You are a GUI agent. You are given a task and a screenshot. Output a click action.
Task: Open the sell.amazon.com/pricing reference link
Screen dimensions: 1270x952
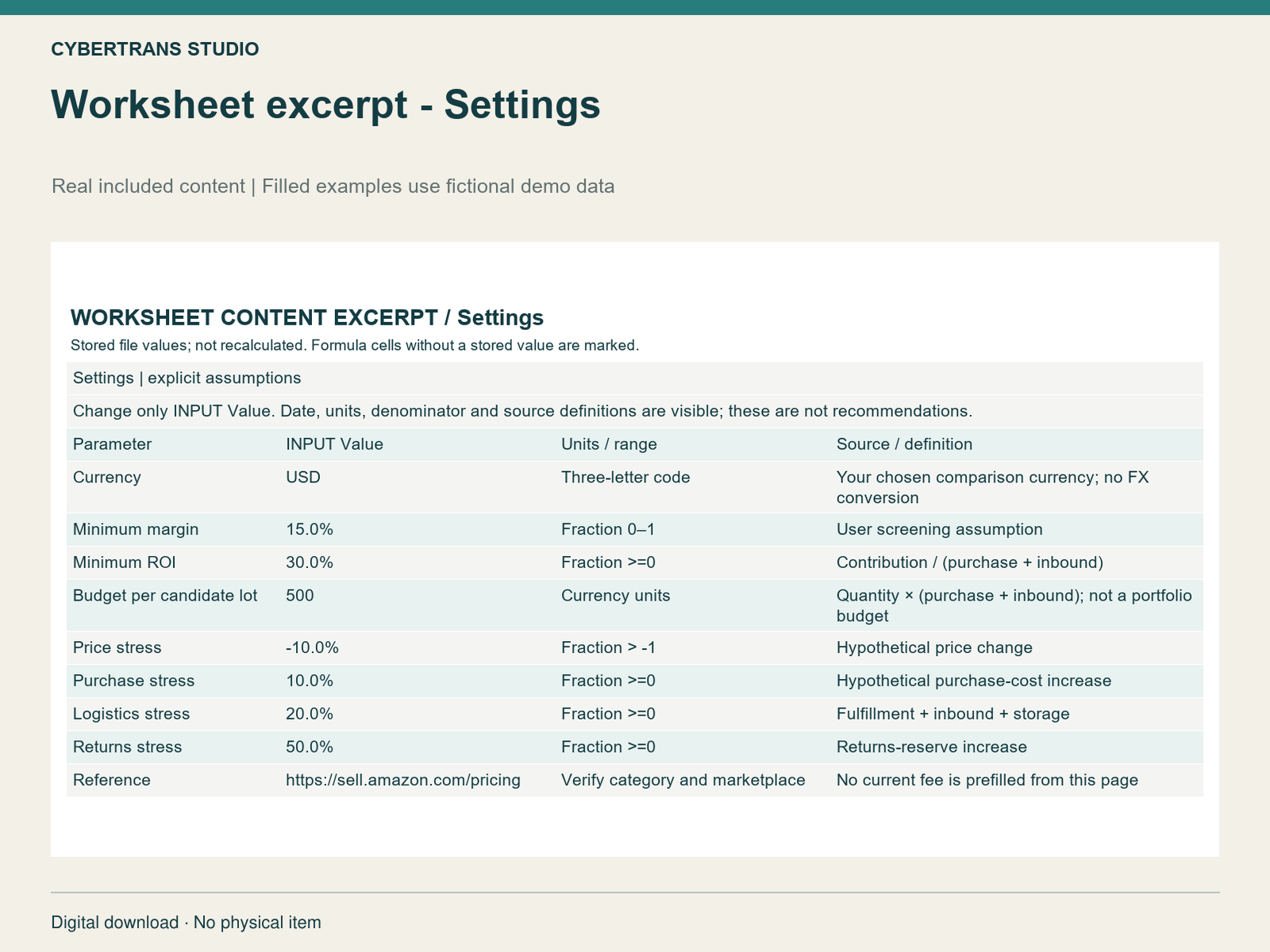coord(403,781)
